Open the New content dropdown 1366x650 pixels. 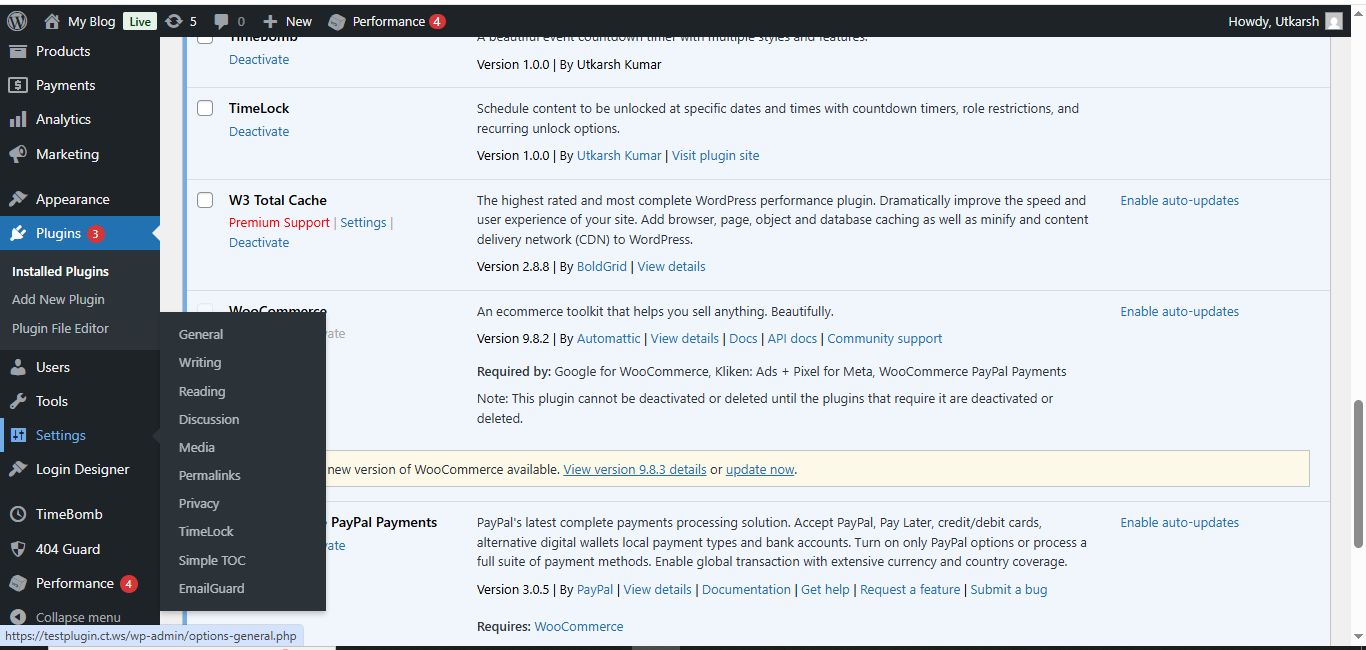[x=288, y=21]
